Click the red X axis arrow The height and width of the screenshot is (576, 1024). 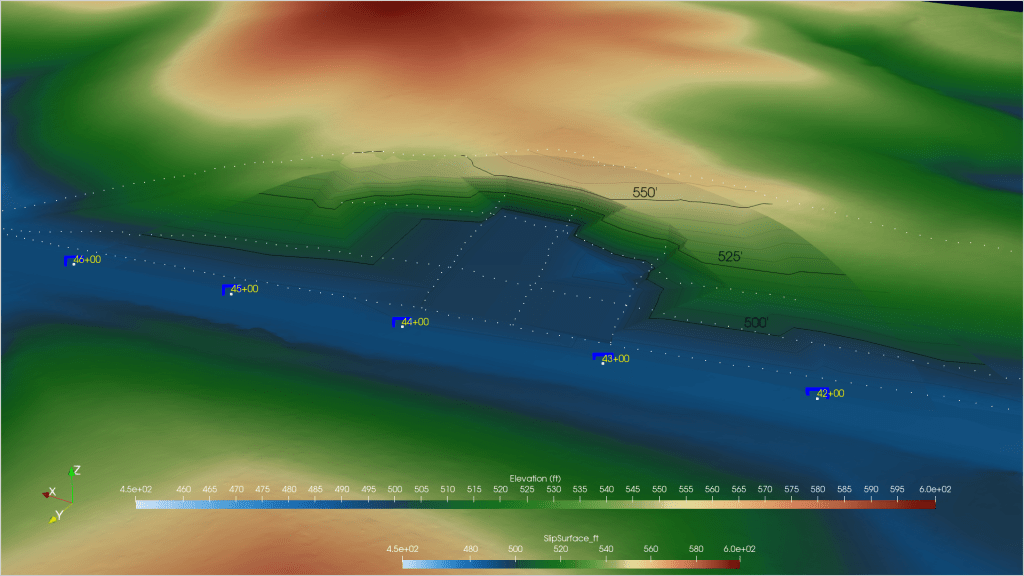(47, 493)
